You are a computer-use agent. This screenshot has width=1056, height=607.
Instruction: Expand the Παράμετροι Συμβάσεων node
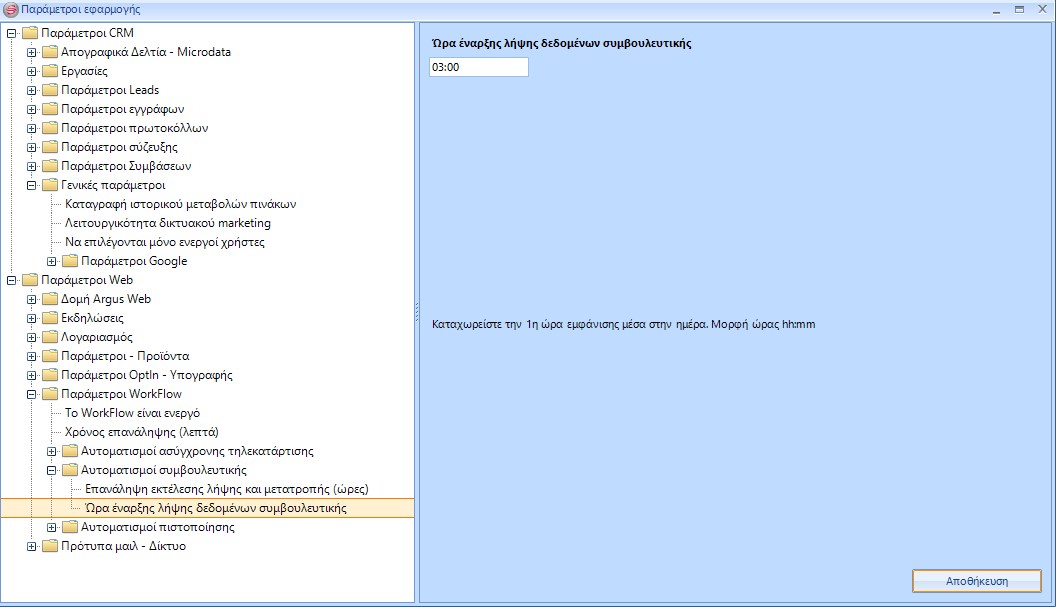(32, 166)
